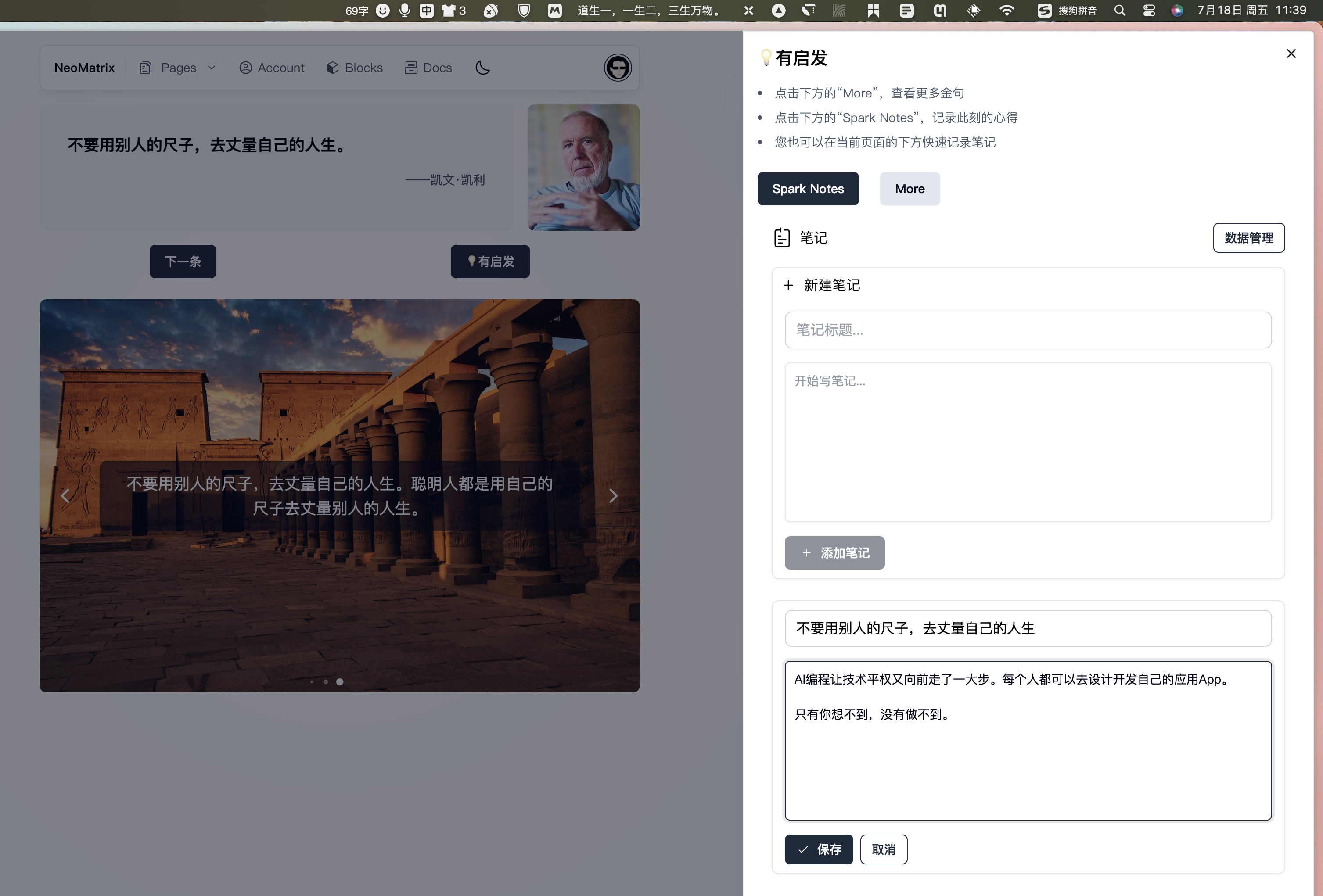Click the date and time 7月18日 周五
This screenshot has height=896, width=1323.
(1251, 10)
